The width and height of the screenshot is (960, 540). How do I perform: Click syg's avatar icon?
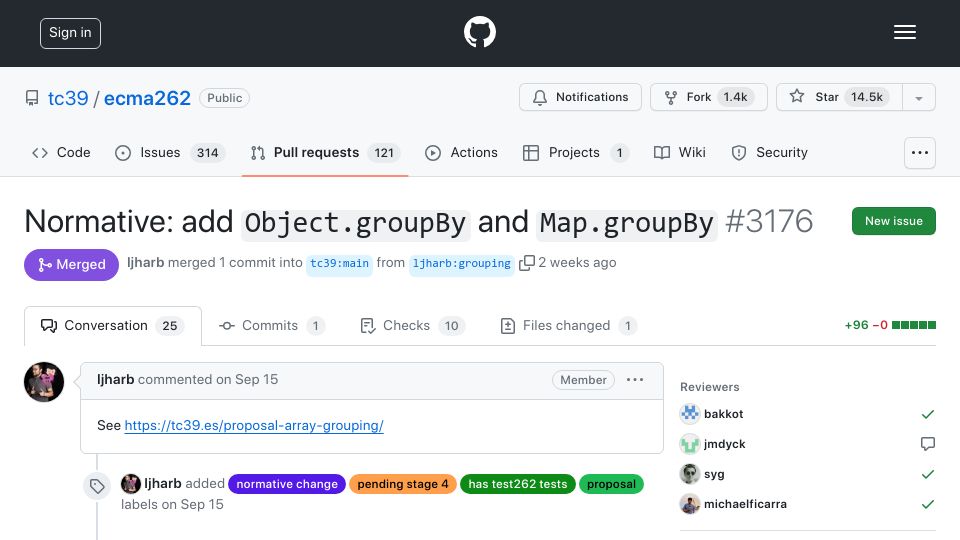tap(690, 474)
